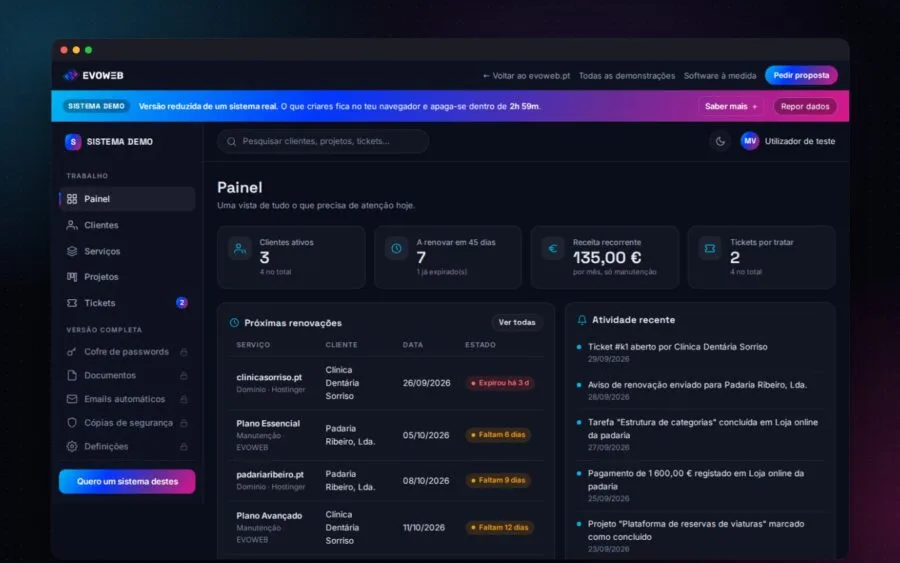Click Repor dados button

[x=805, y=106]
